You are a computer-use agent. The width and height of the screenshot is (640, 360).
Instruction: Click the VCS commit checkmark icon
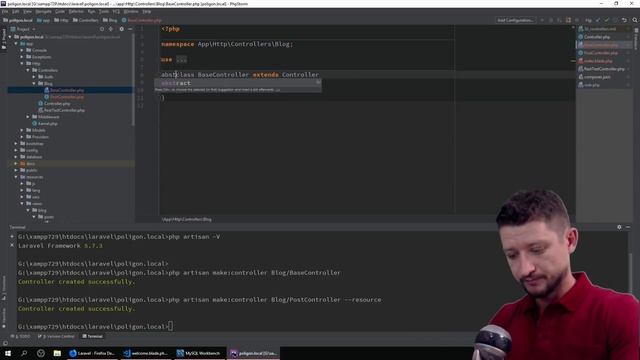[x=607, y=20]
